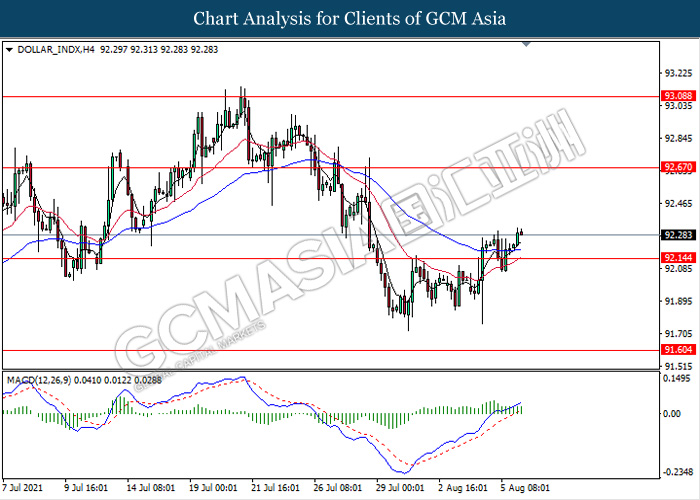This screenshot has height=500, width=700.
Task: Select the 7 Jul 2021 date label
Action: coord(24,490)
